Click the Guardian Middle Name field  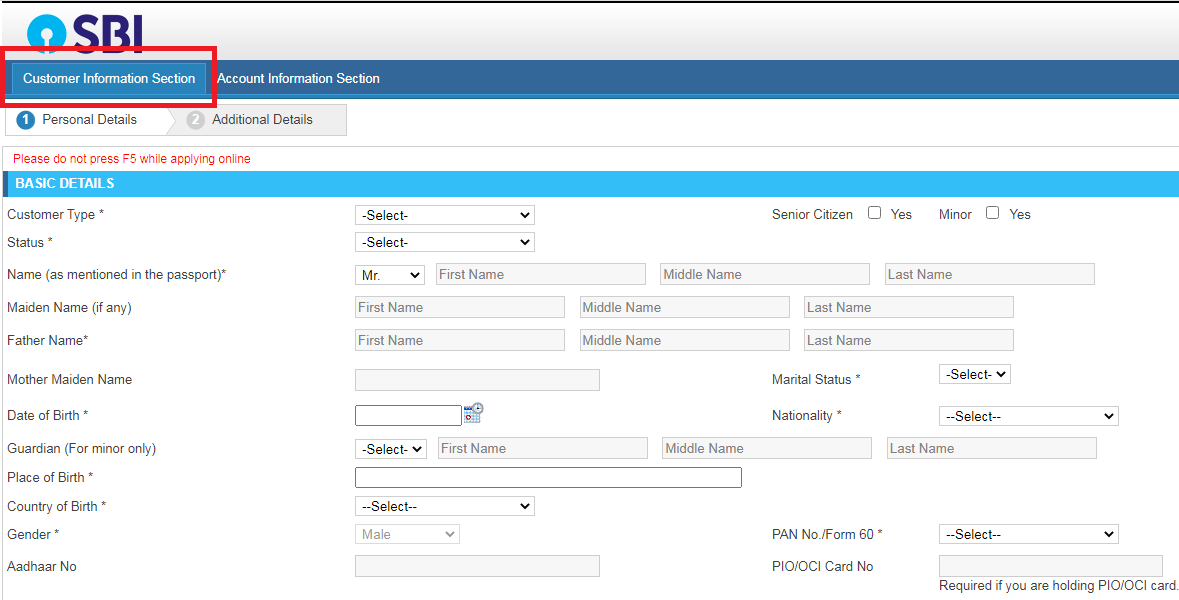(767, 448)
